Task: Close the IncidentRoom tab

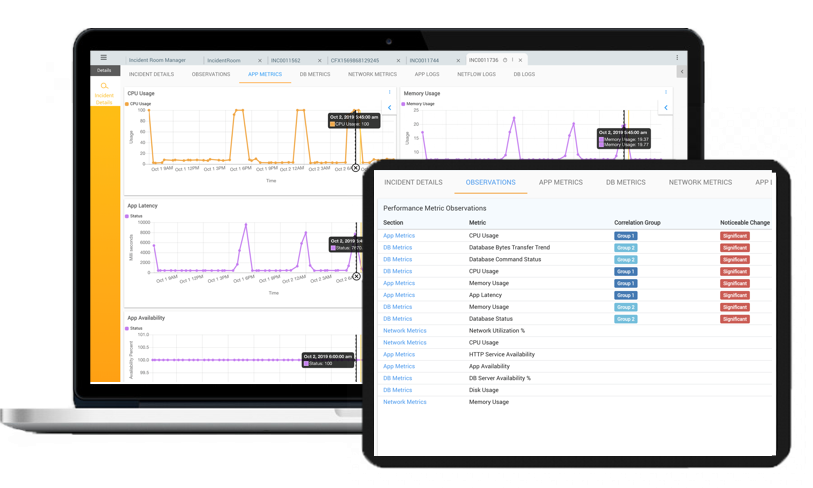Action: point(260,61)
